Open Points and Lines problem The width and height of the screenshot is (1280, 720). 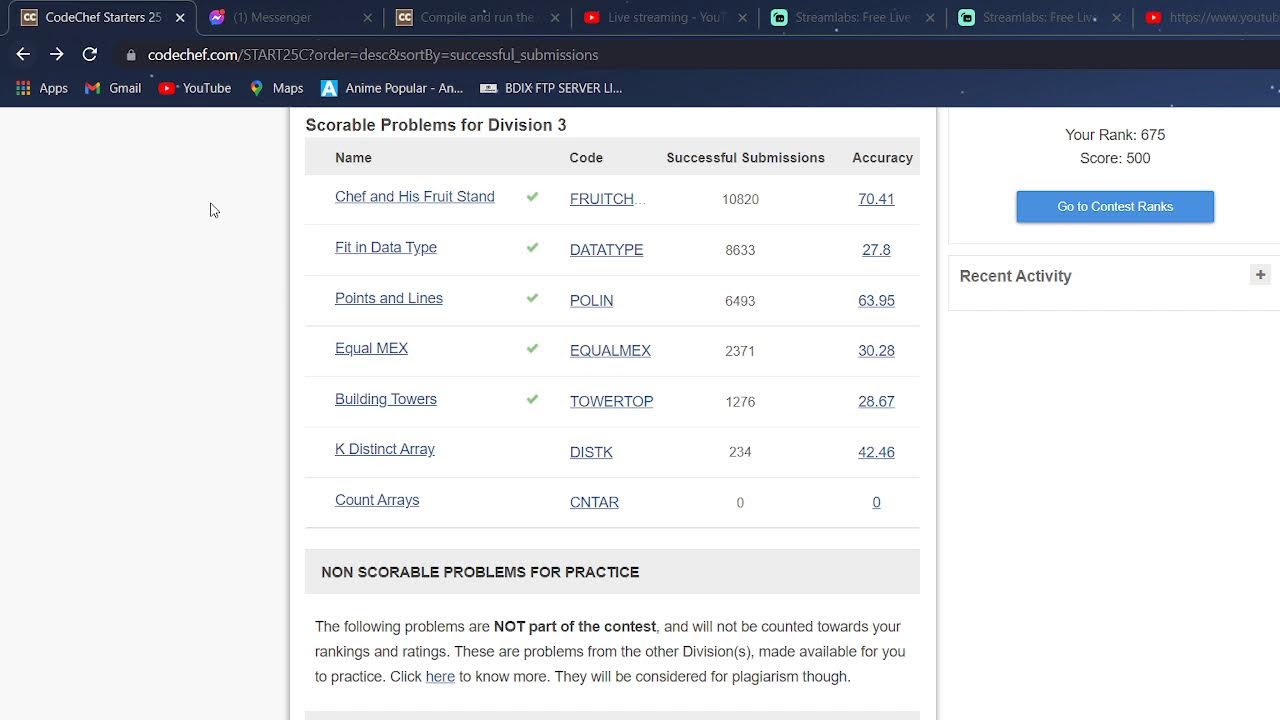tap(389, 298)
